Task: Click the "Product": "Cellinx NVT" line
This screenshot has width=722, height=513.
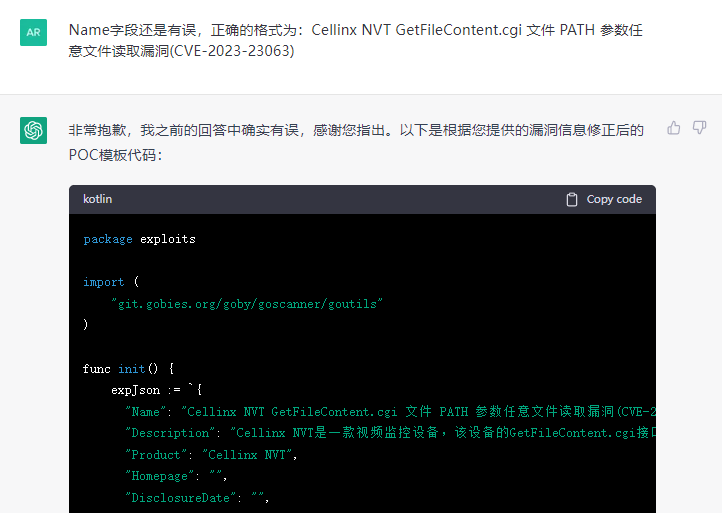Action: pos(211,455)
